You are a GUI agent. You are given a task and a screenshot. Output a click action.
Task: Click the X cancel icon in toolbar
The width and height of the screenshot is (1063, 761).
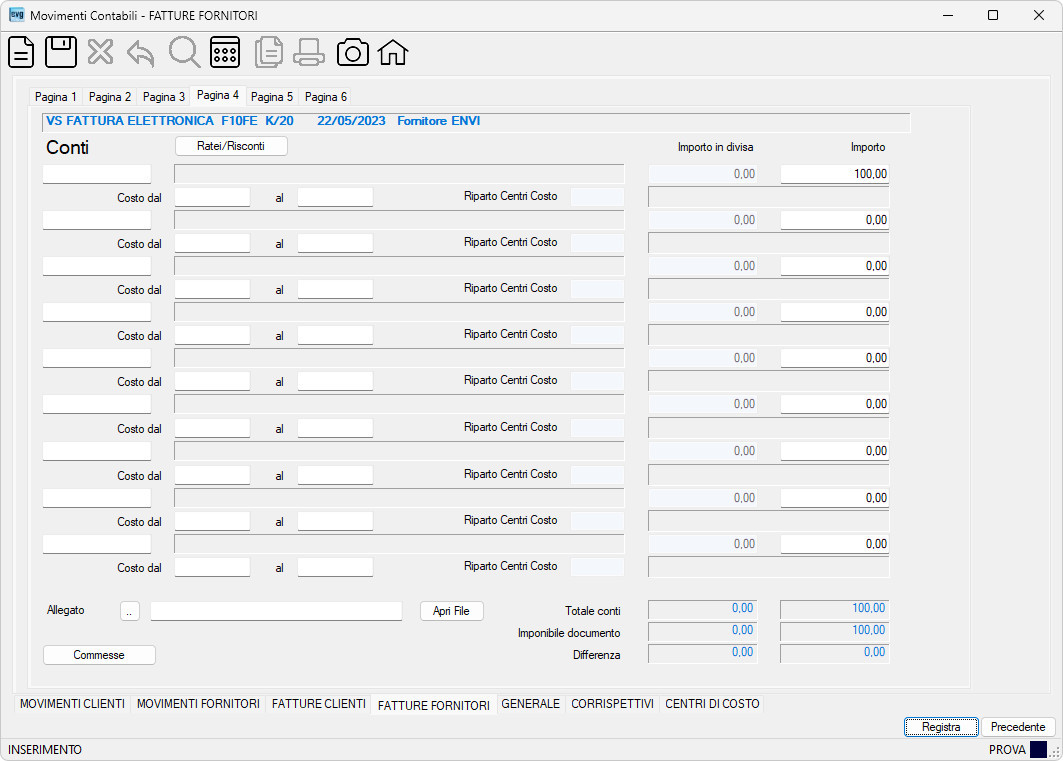[100, 52]
